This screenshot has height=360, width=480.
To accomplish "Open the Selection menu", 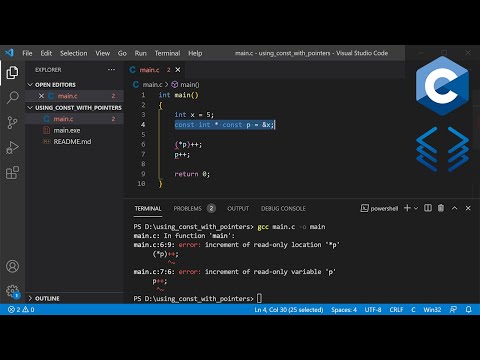I will point(74,53).
